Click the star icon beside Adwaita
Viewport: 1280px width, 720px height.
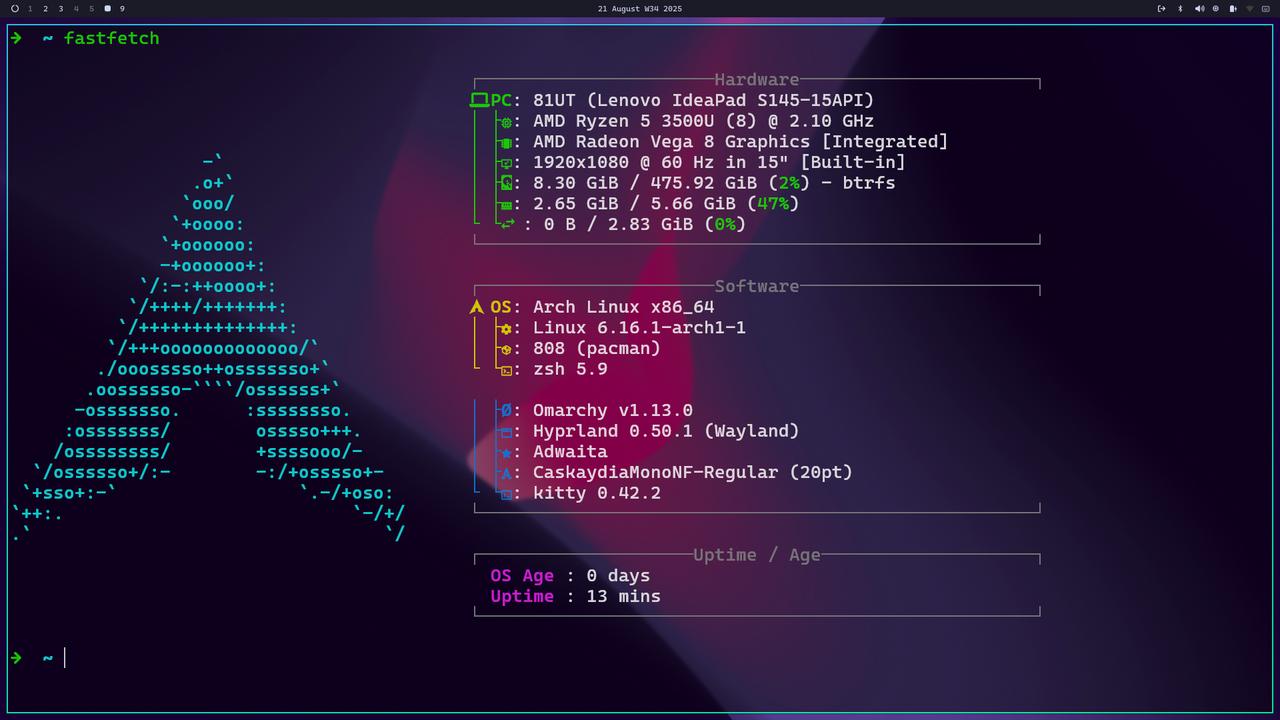pos(506,452)
